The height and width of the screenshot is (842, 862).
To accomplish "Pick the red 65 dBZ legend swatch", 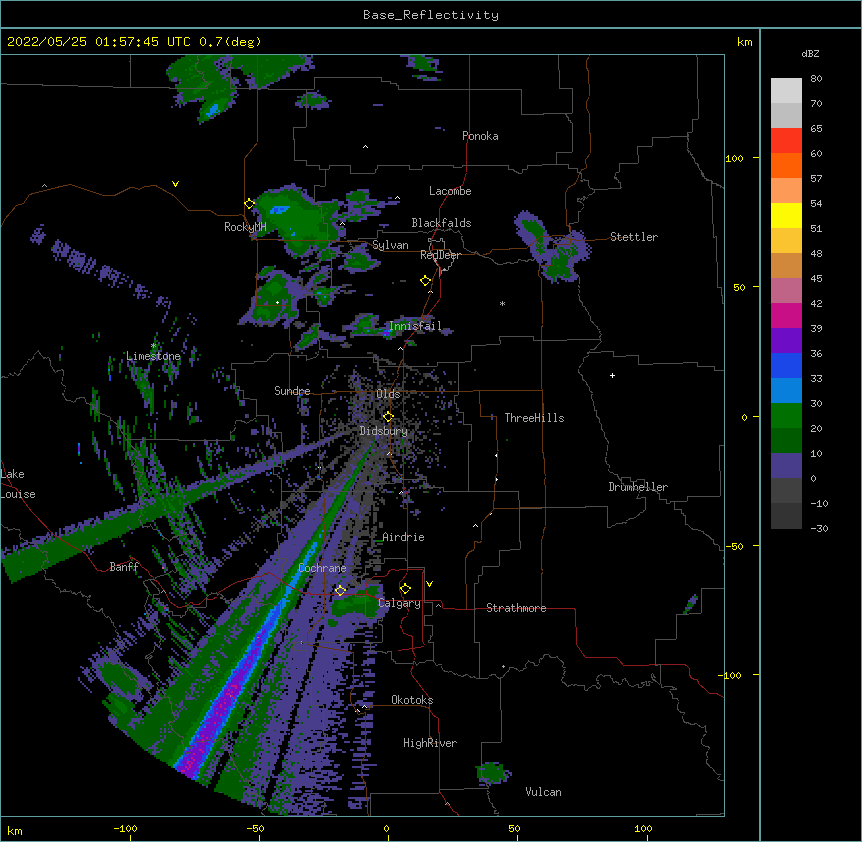I will coord(786,141).
